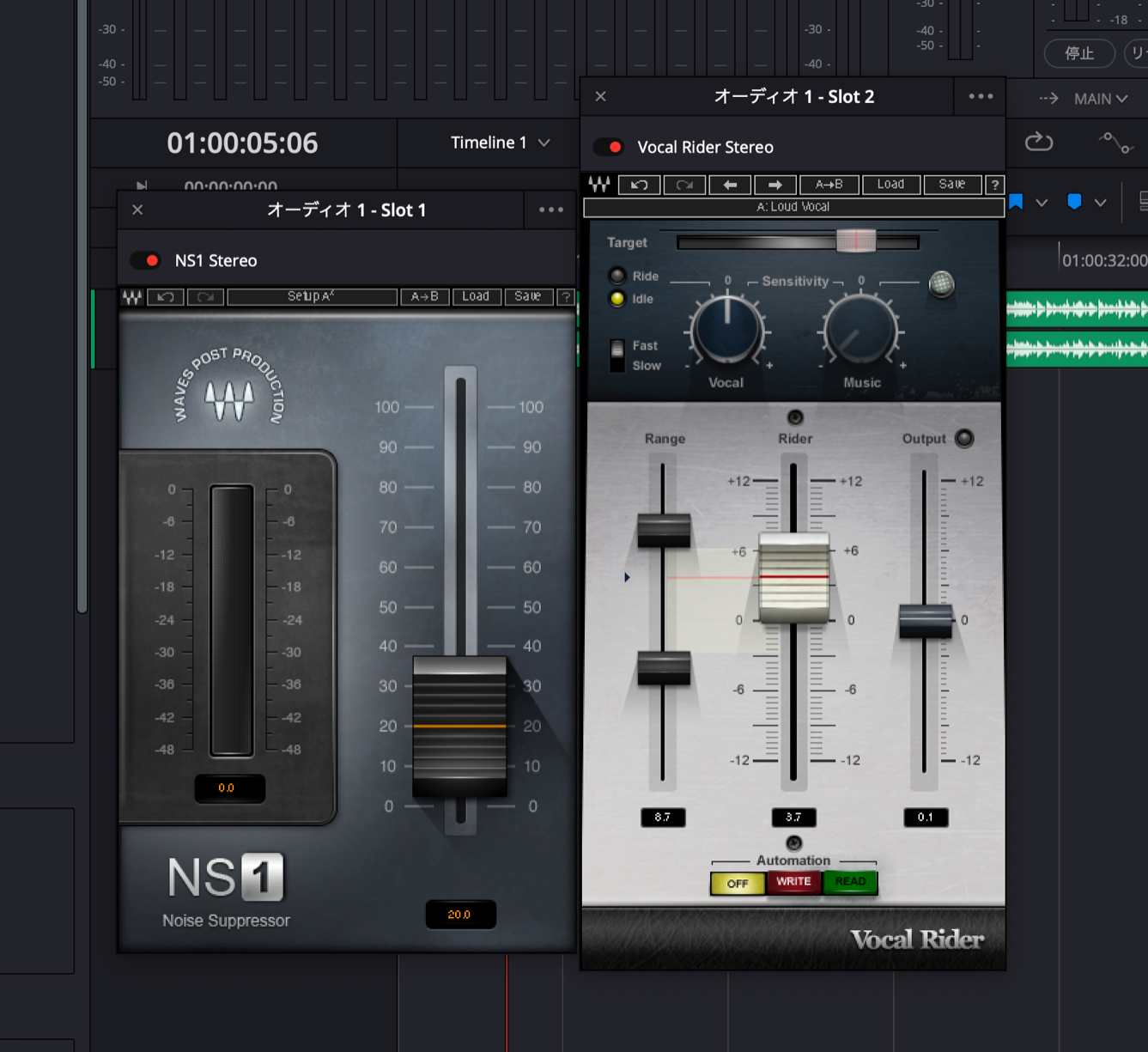Click the upper Range fader handle
Image resolution: width=1148 pixels, height=1052 pixels.
pyautogui.click(x=664, y=530)
